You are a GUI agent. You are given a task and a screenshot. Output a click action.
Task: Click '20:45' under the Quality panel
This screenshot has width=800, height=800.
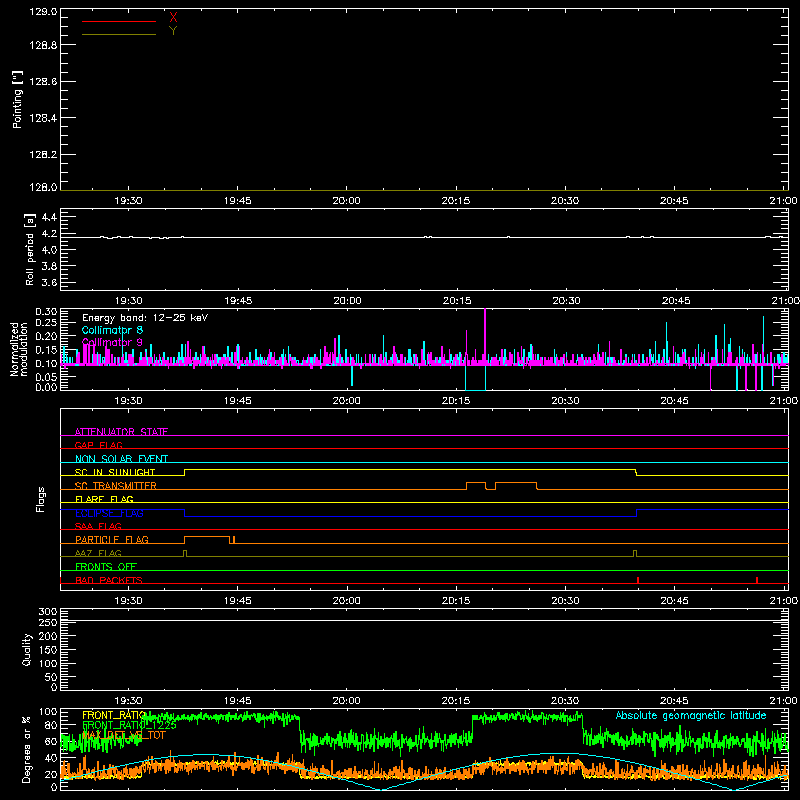click(674, 701)
